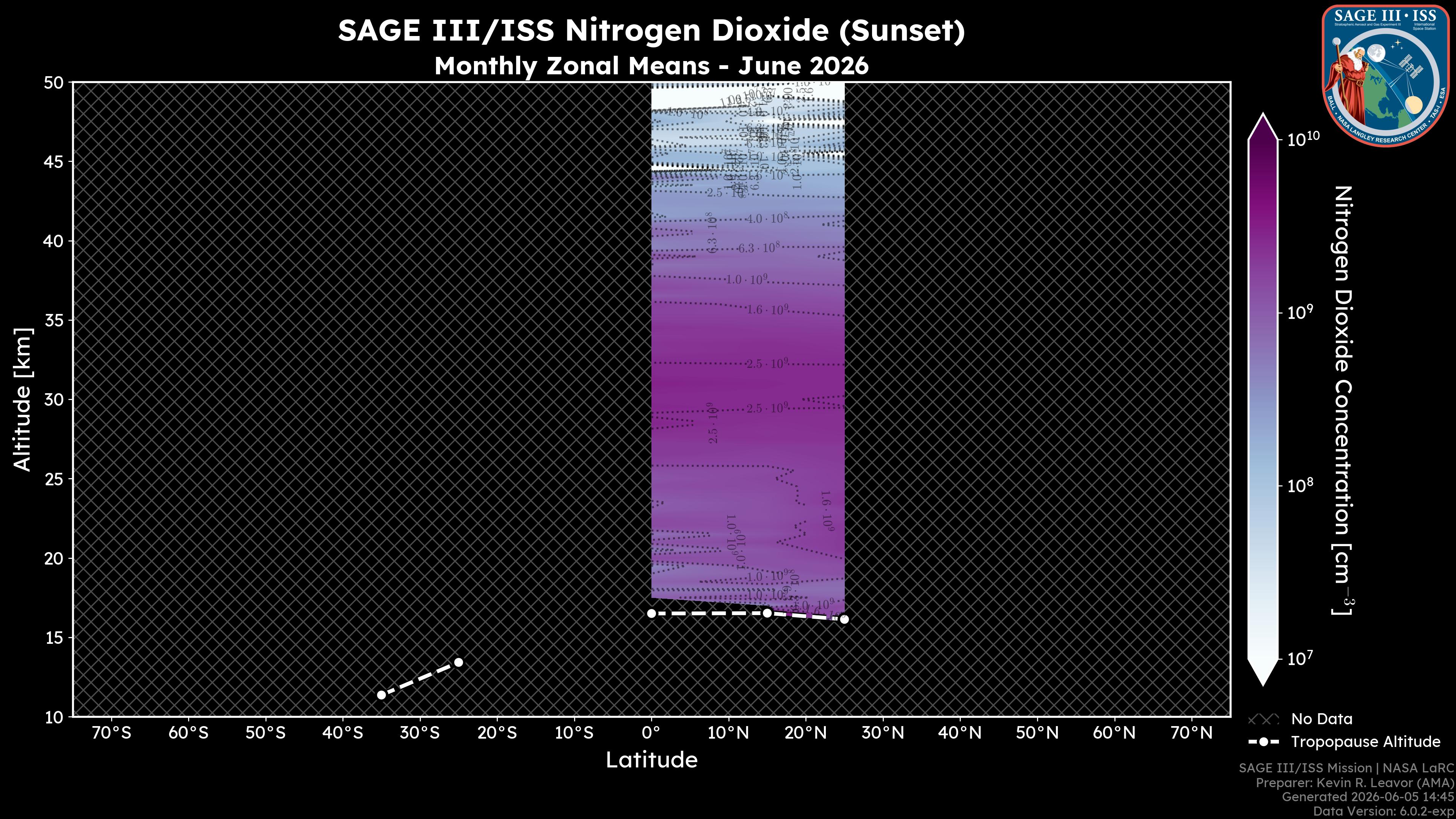Click the altitude tick label '35'
1456x819 pixels.
pyautogui.click(x=54, y=320)
